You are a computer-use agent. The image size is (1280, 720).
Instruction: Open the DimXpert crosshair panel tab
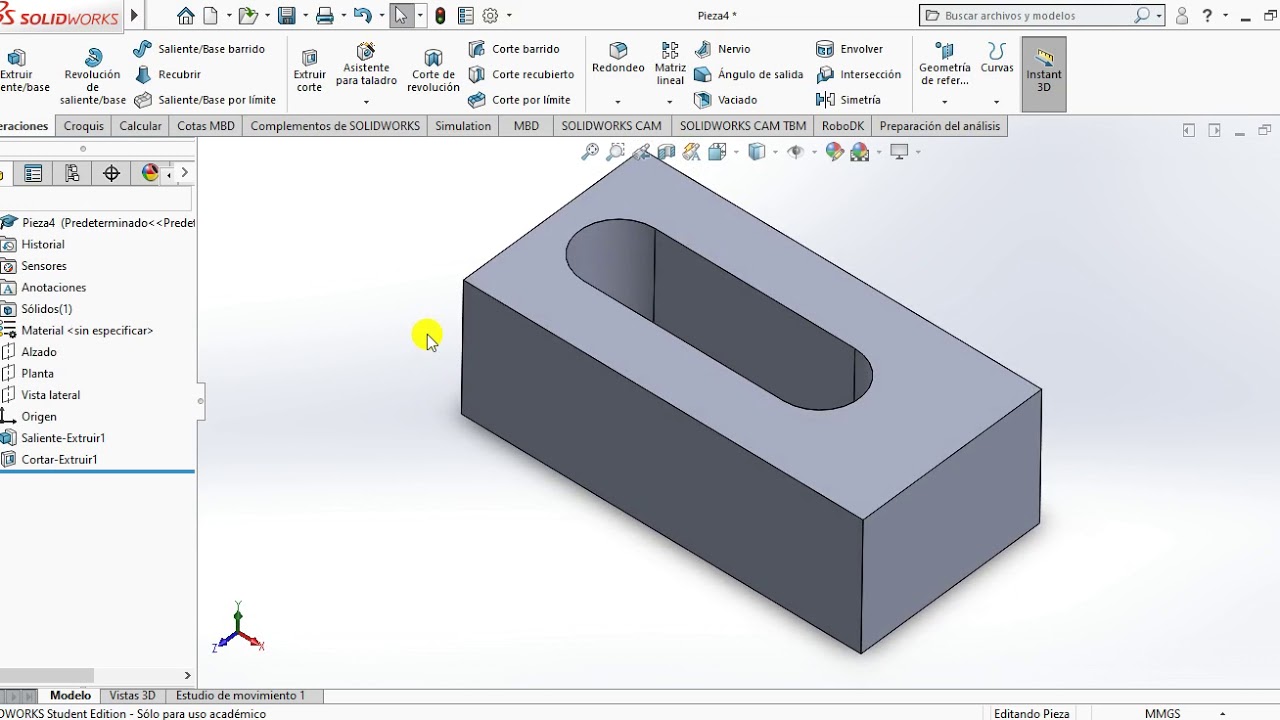click(111, 174)
